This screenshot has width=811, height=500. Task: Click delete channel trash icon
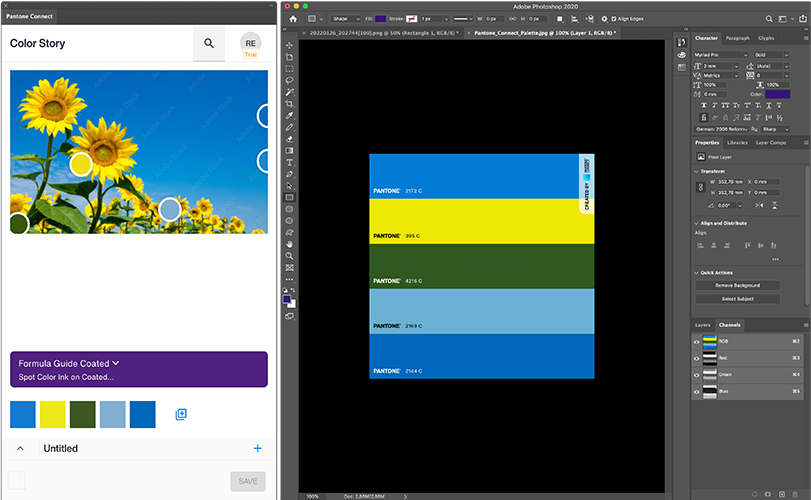[795, 494]
